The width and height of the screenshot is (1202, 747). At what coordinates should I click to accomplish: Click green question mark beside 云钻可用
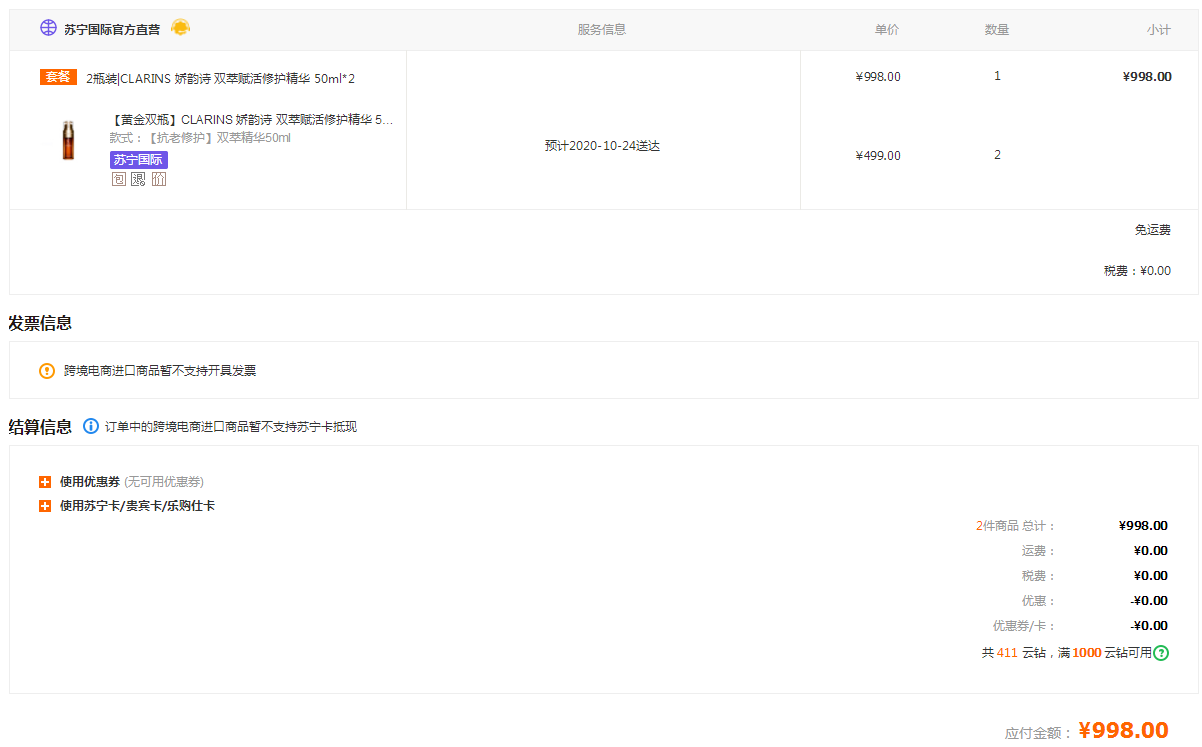tap(1161, 653)
